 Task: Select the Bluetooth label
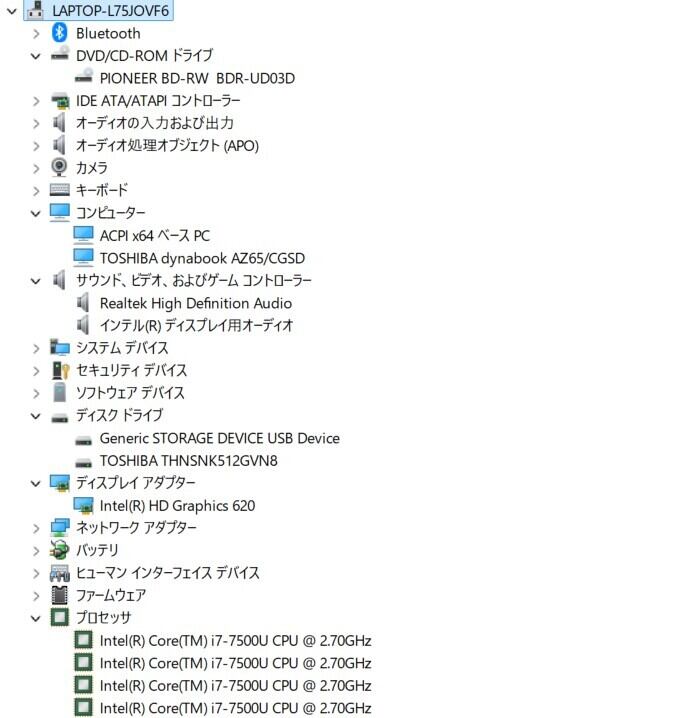coord(108,33)
